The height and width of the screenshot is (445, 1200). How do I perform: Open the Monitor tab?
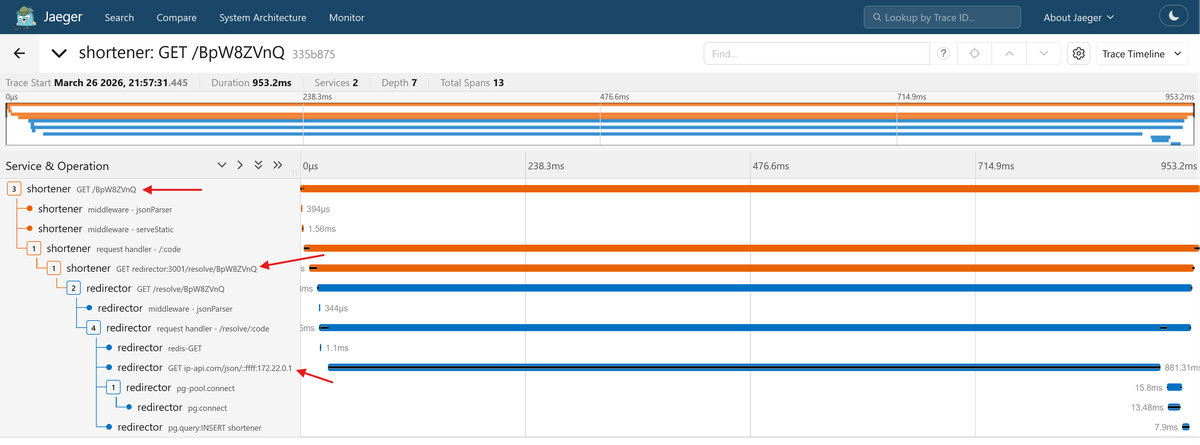coord(347,18)
